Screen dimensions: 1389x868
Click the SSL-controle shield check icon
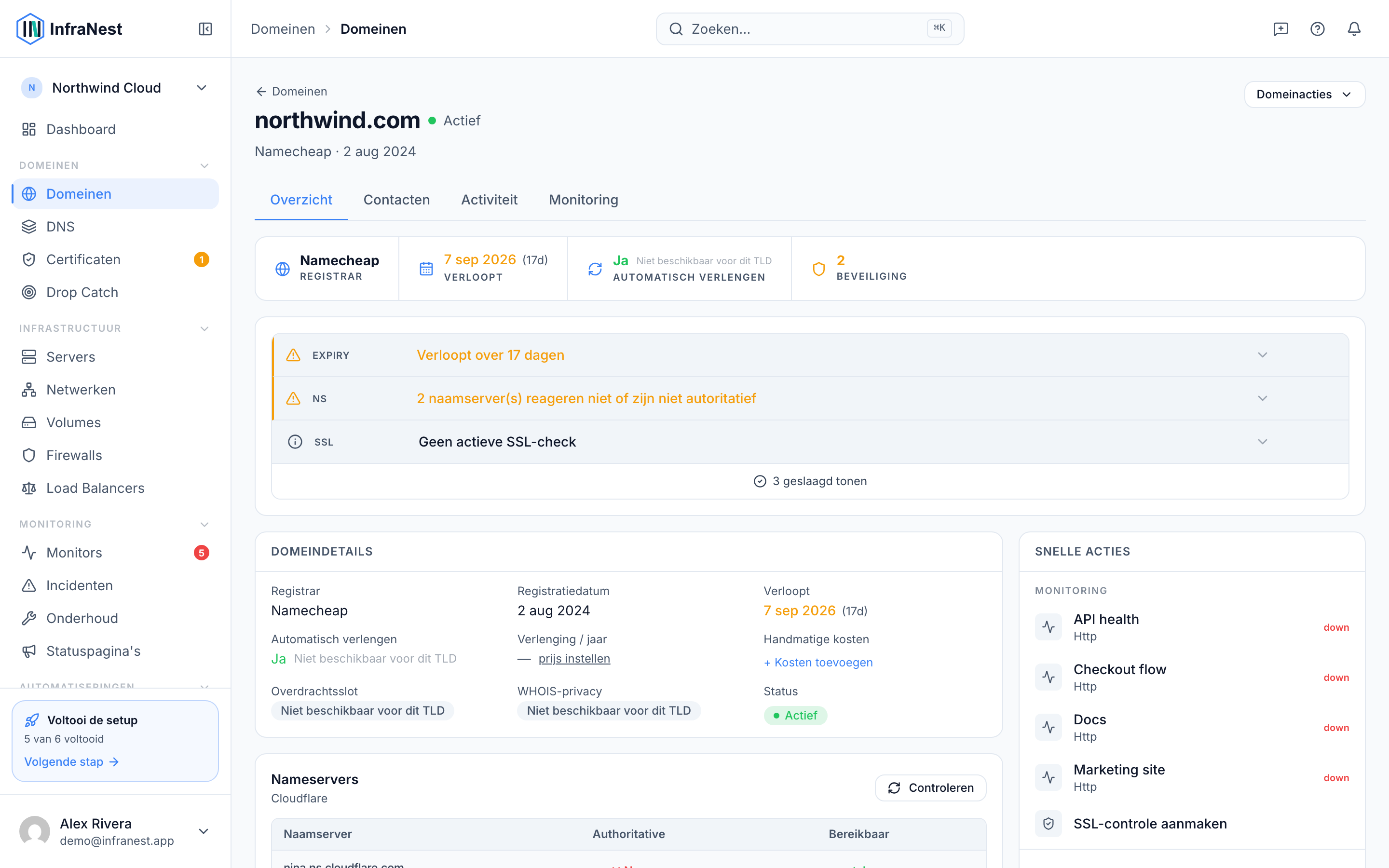pos(1049,824)
